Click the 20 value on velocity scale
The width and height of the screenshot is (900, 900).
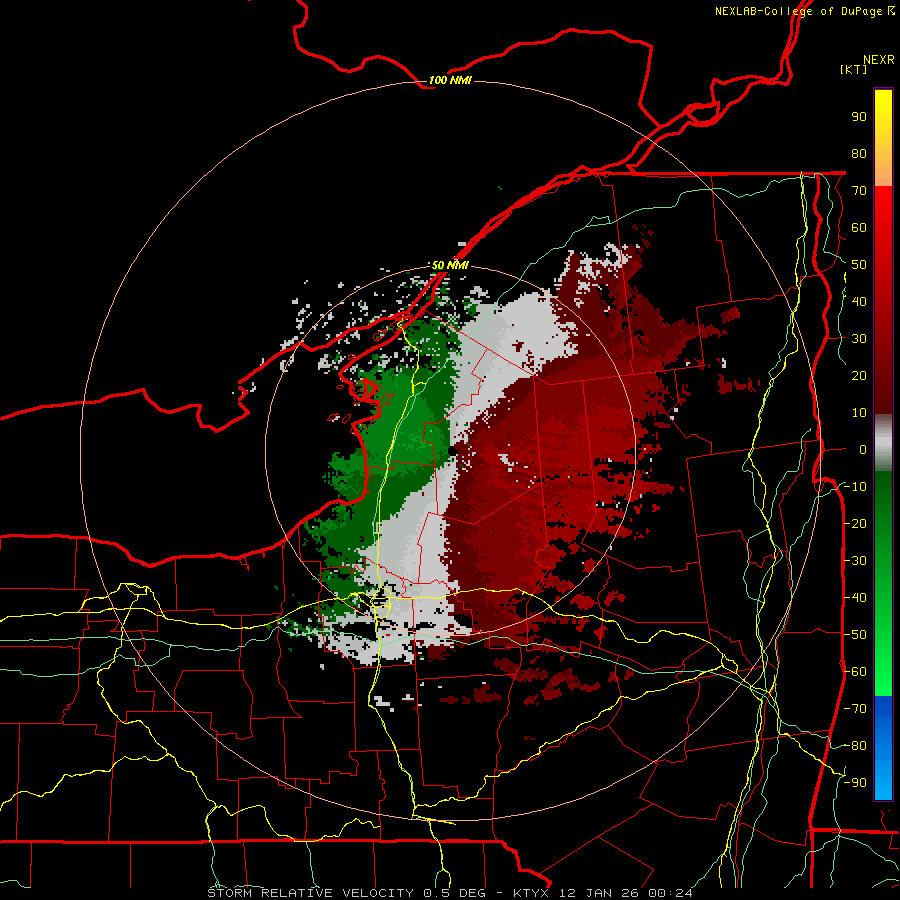click(859, 375)
